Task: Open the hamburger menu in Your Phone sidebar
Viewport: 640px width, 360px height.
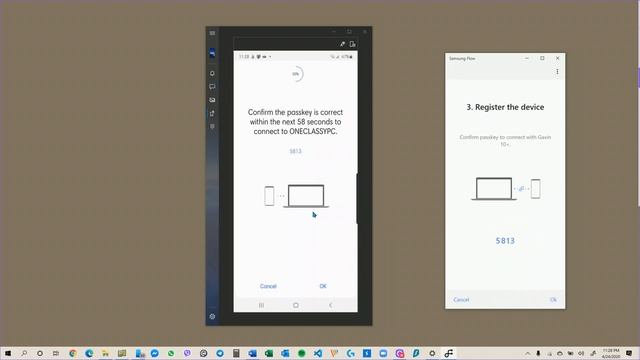Action: point(212,33)
